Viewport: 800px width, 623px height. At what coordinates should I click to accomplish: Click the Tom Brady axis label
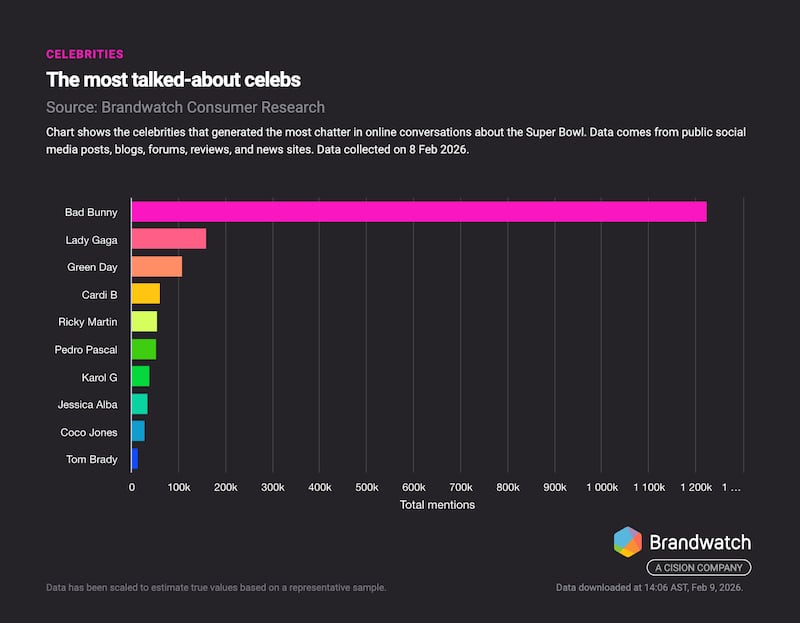(91, 460)
